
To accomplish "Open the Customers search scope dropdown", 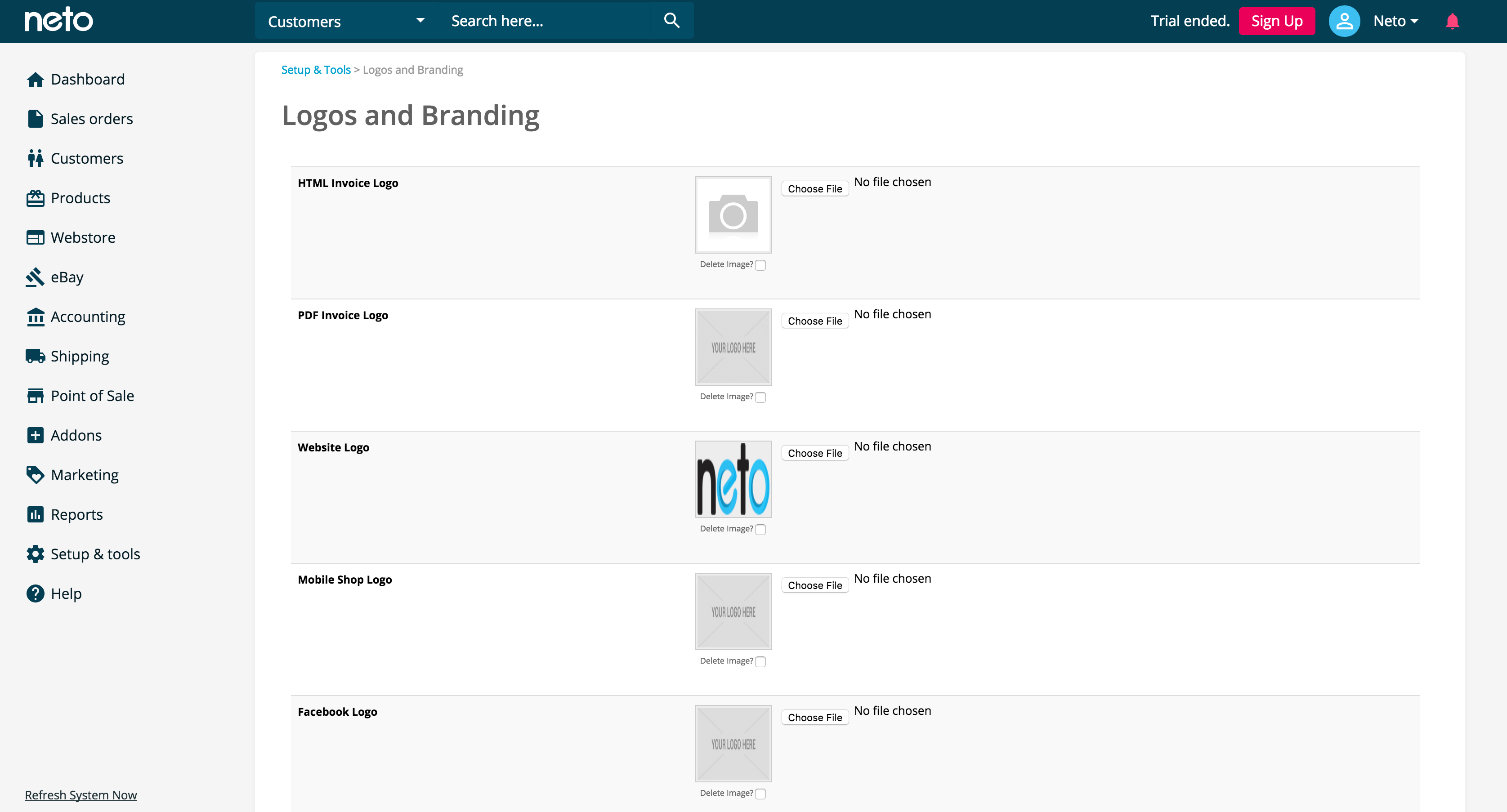I will pyautogui.click(x=346, y=21).
